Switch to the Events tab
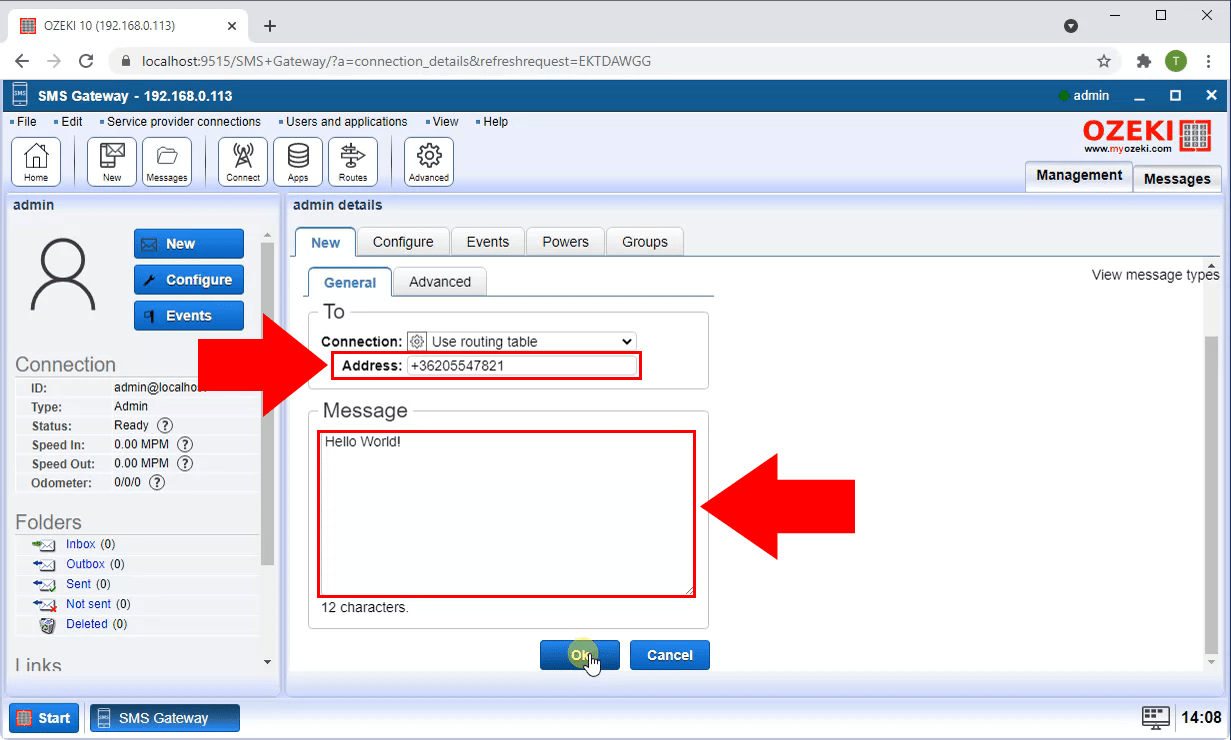Viewport: 1231px width, 740px height. [x=488, y=242]
